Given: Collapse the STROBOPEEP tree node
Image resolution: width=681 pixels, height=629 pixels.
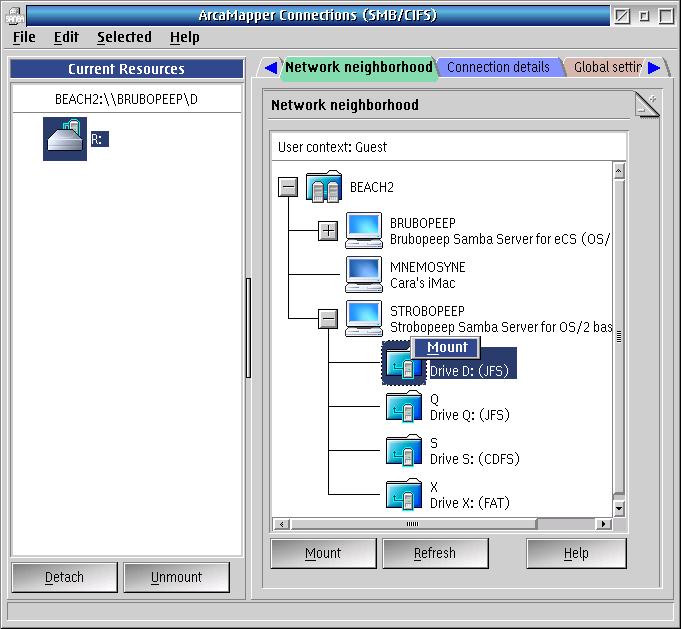Looking at the screenshot, I should click(328, 318).
